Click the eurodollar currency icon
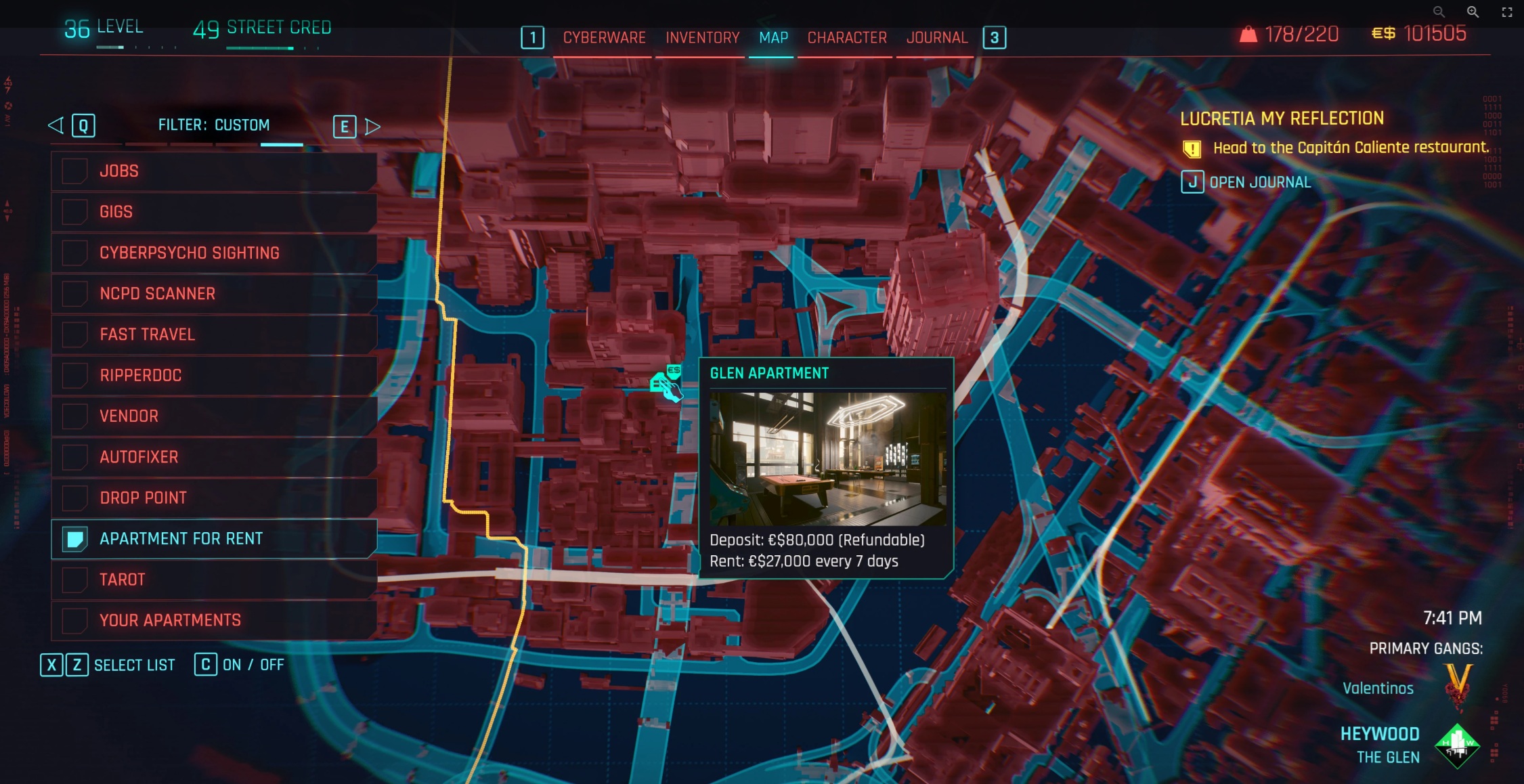This screenshot has height=784, width=1524. 1383,33
